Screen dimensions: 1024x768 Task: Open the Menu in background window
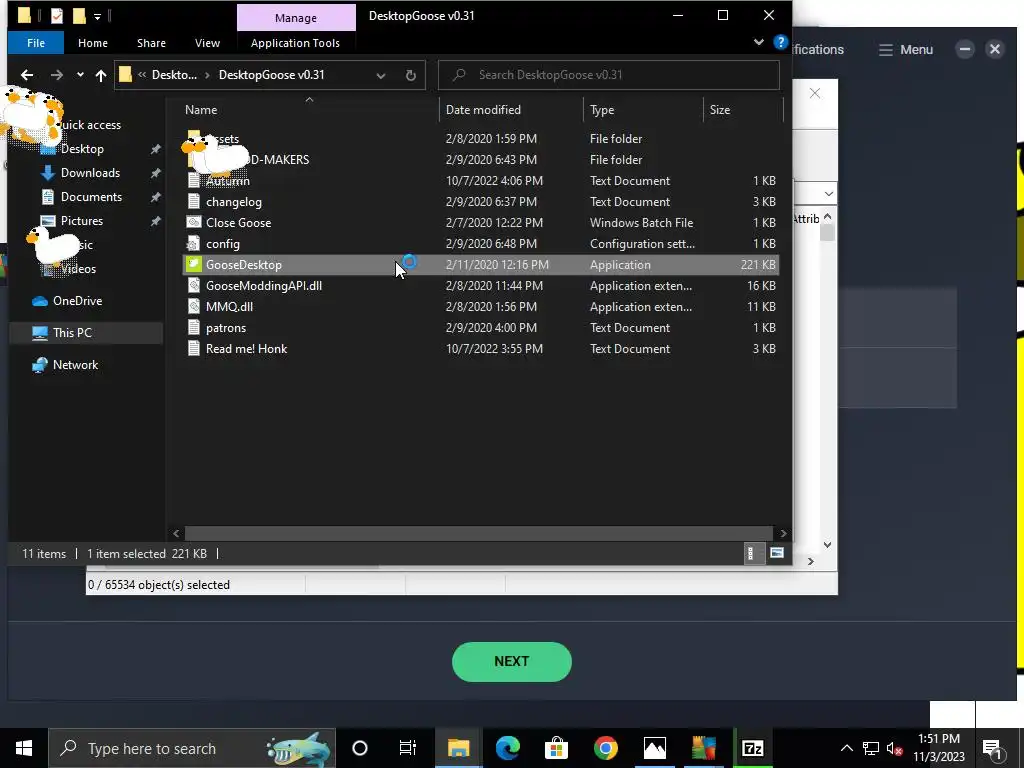click(906, 50)
